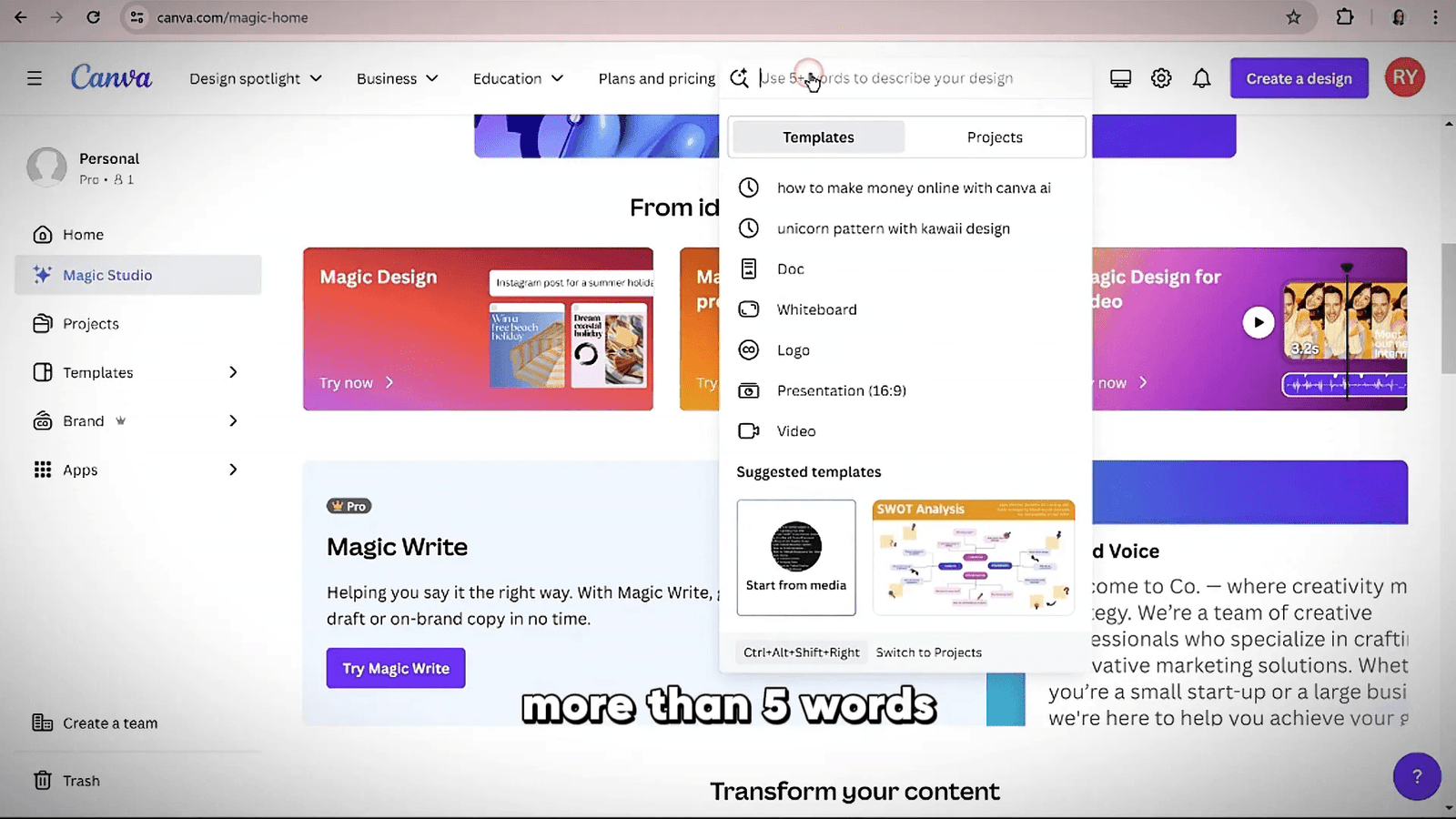Click Switch to Projects shortcut hint
This screenshot has width=1456, height=819.
tap(928, 652)
